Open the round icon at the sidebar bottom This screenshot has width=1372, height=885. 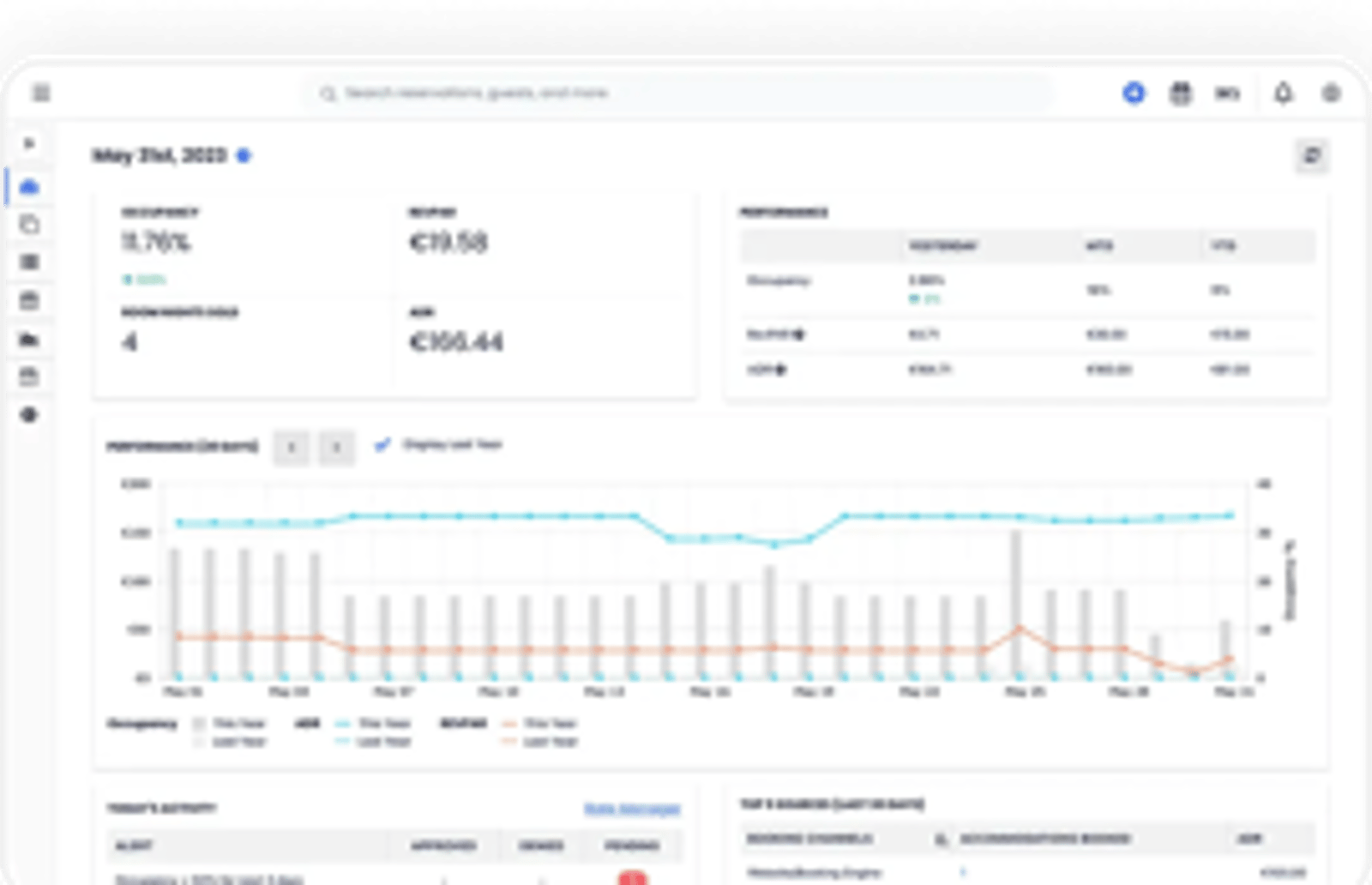click(29, 414)
